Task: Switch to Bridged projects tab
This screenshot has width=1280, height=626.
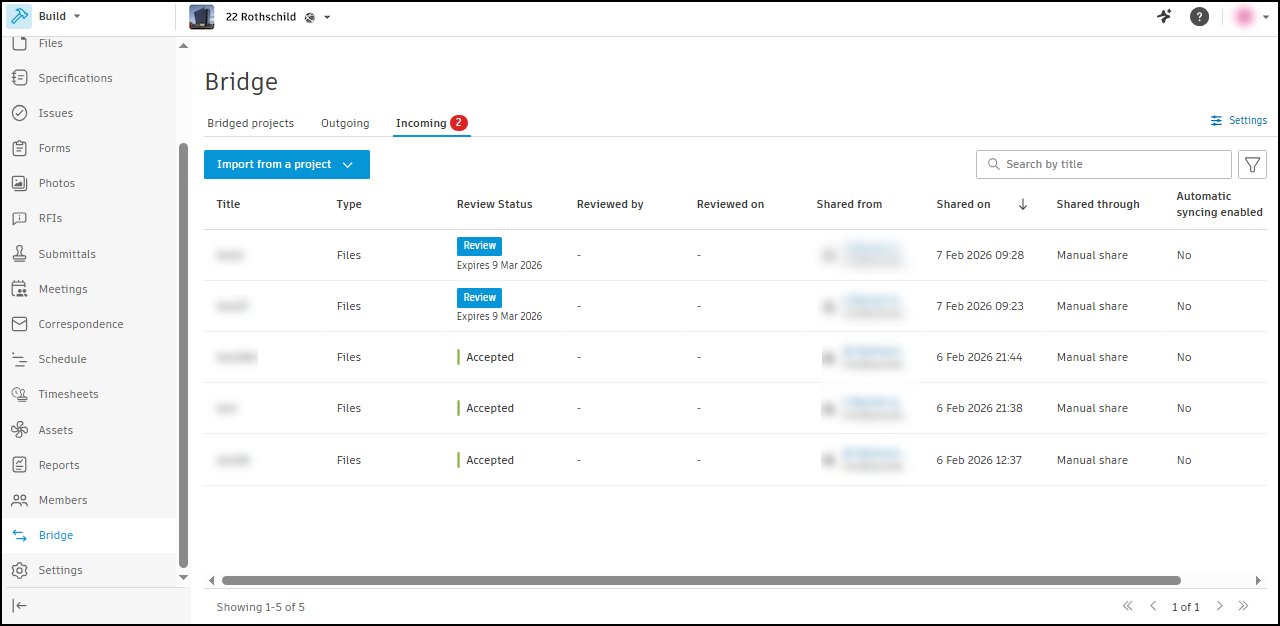Action: [x=250, y=123]
